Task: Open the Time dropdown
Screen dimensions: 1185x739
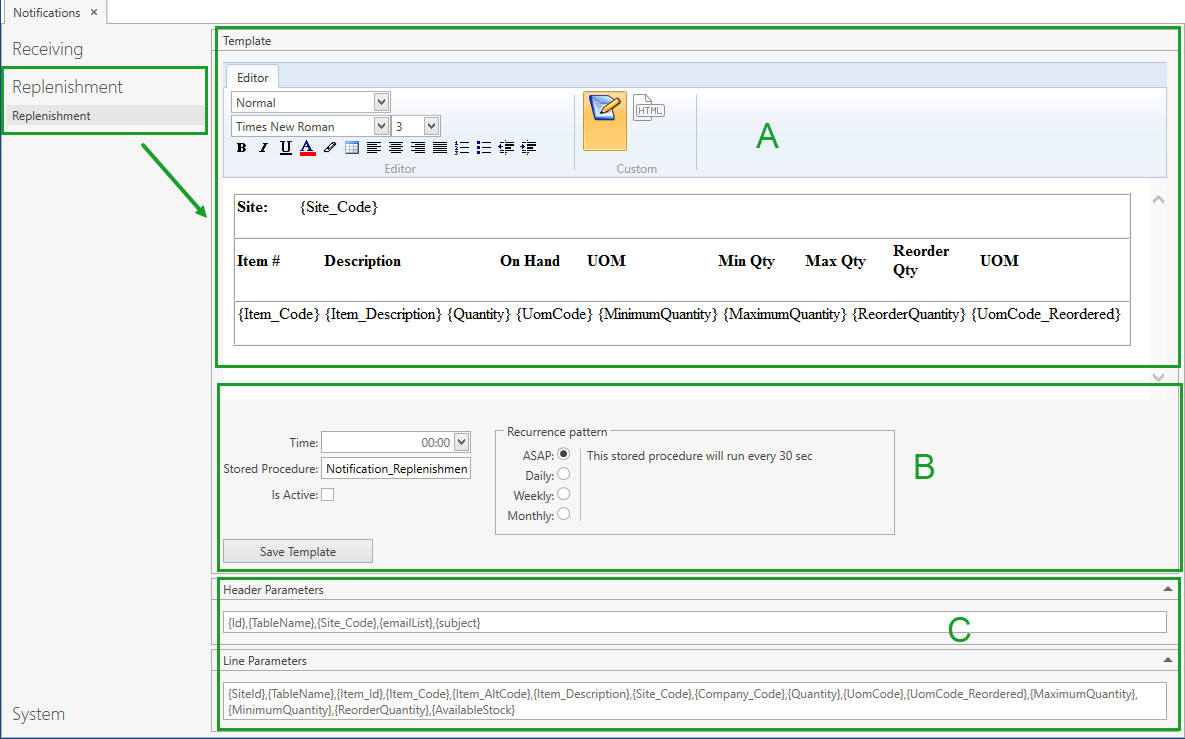Action: pos(461,442)
